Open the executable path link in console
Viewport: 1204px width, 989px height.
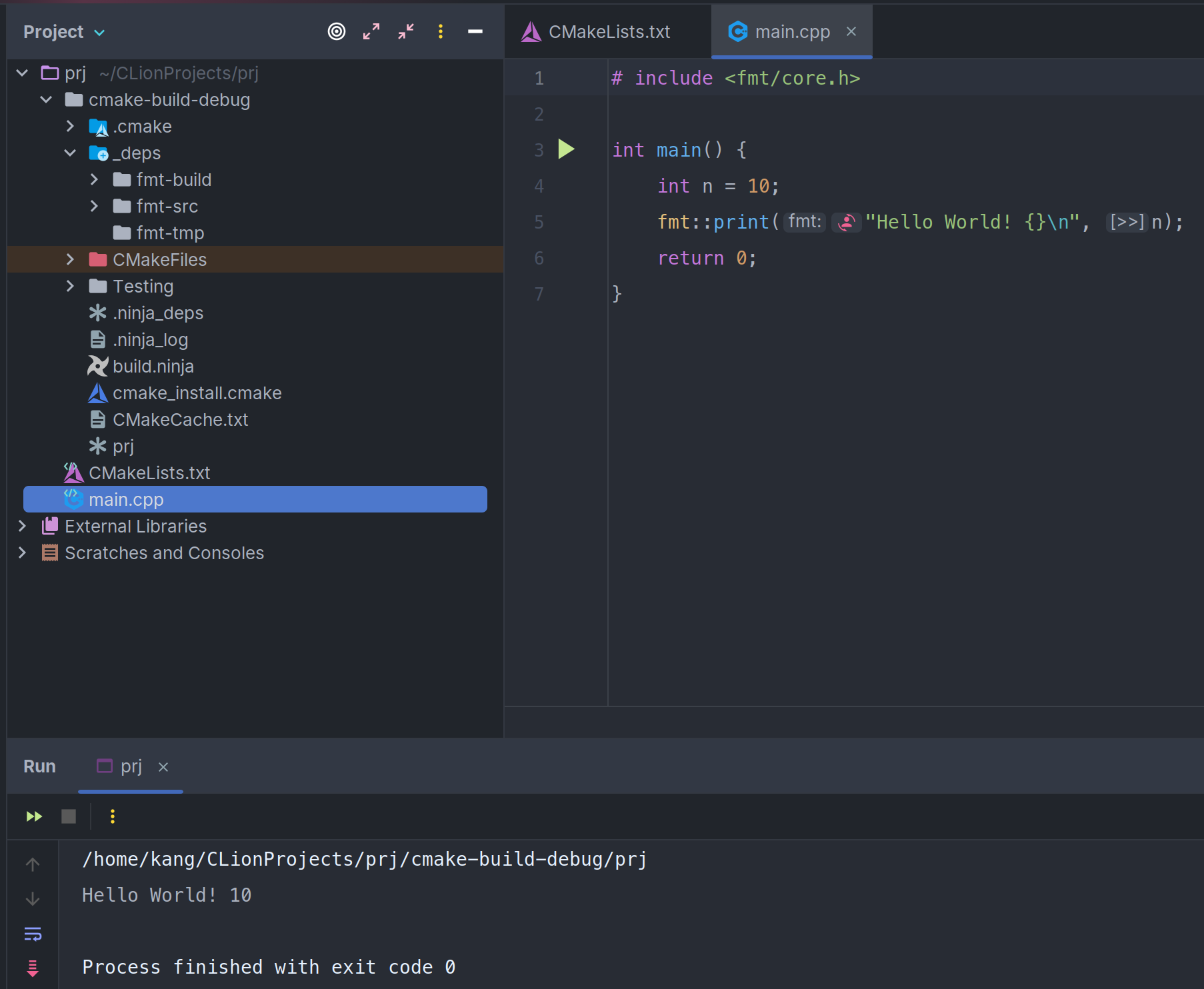(x=365, y=859)
